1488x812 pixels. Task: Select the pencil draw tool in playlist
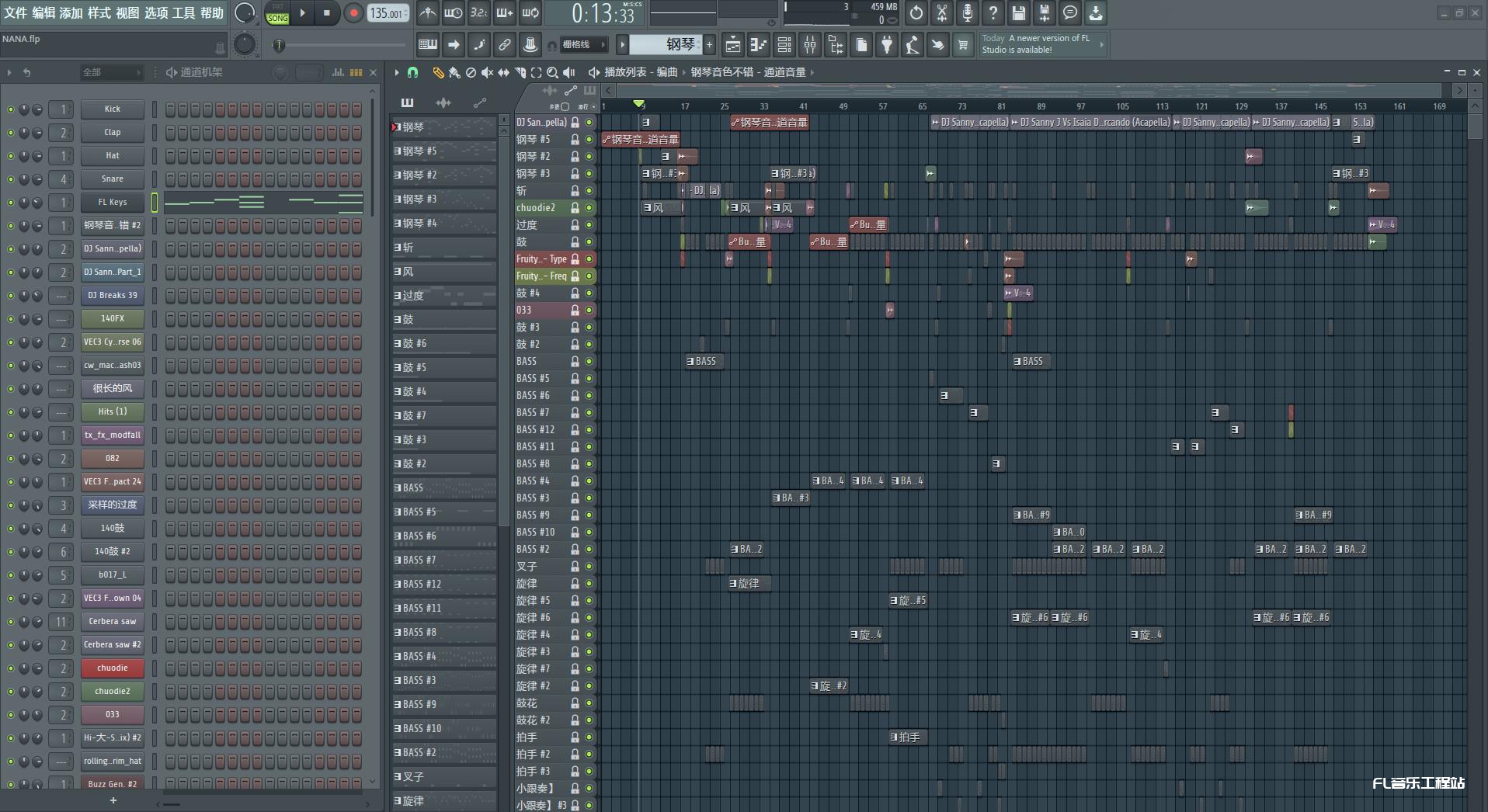[x=438, y=72]
